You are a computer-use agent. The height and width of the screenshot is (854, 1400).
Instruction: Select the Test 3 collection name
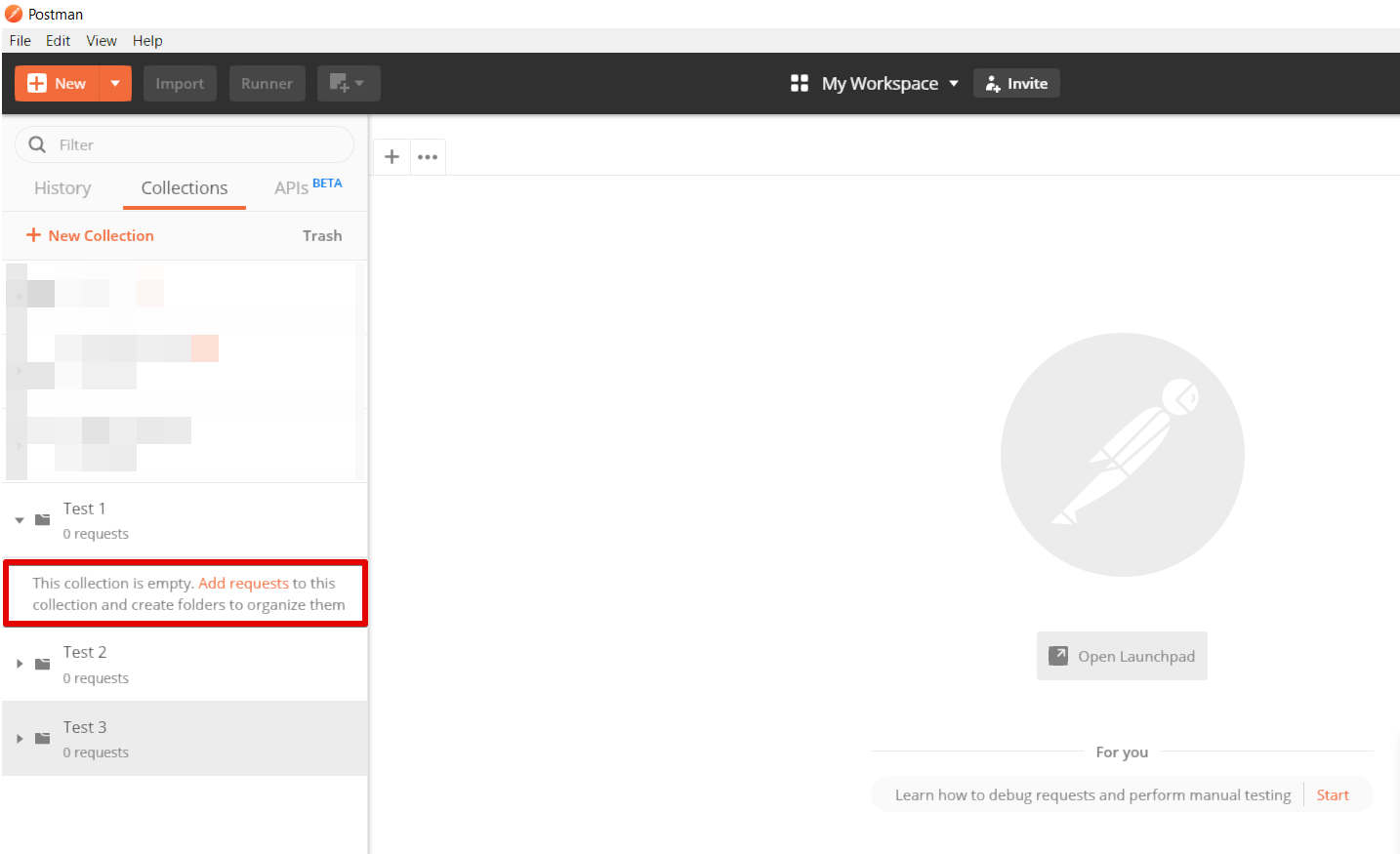pyautogui.click(x=85, y=727)
